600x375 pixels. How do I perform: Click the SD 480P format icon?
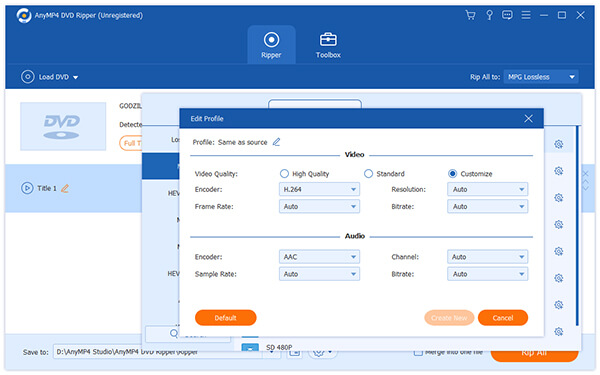coord(250,348)
